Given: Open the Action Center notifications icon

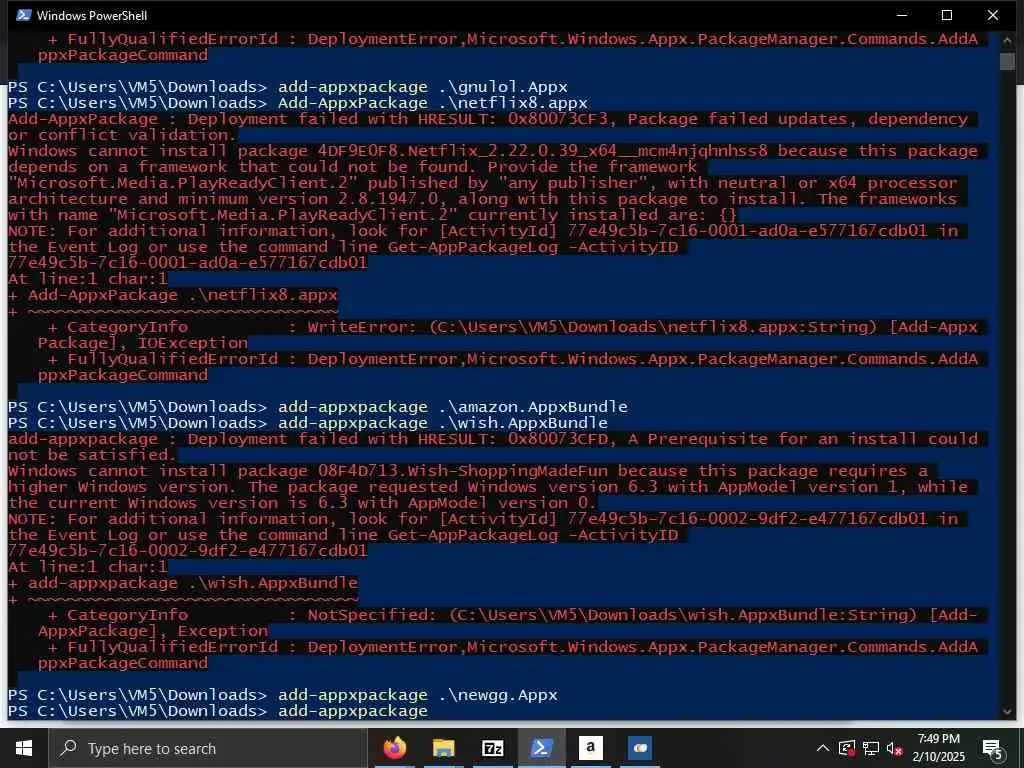Looking at the screenshot, I should click(x=992, y=749).
